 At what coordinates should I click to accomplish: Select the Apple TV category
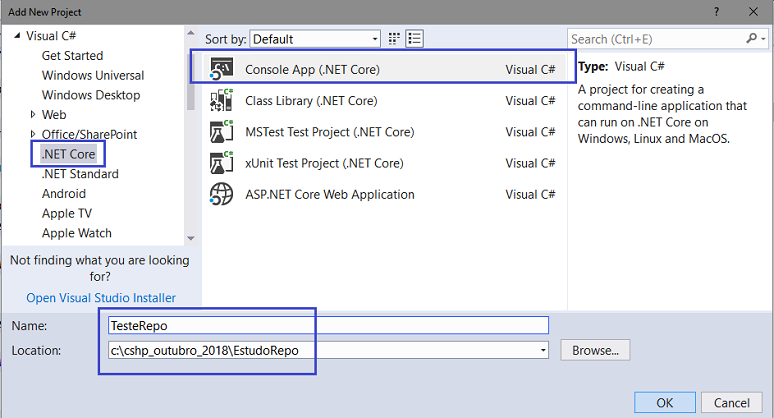tap(67, 213)
